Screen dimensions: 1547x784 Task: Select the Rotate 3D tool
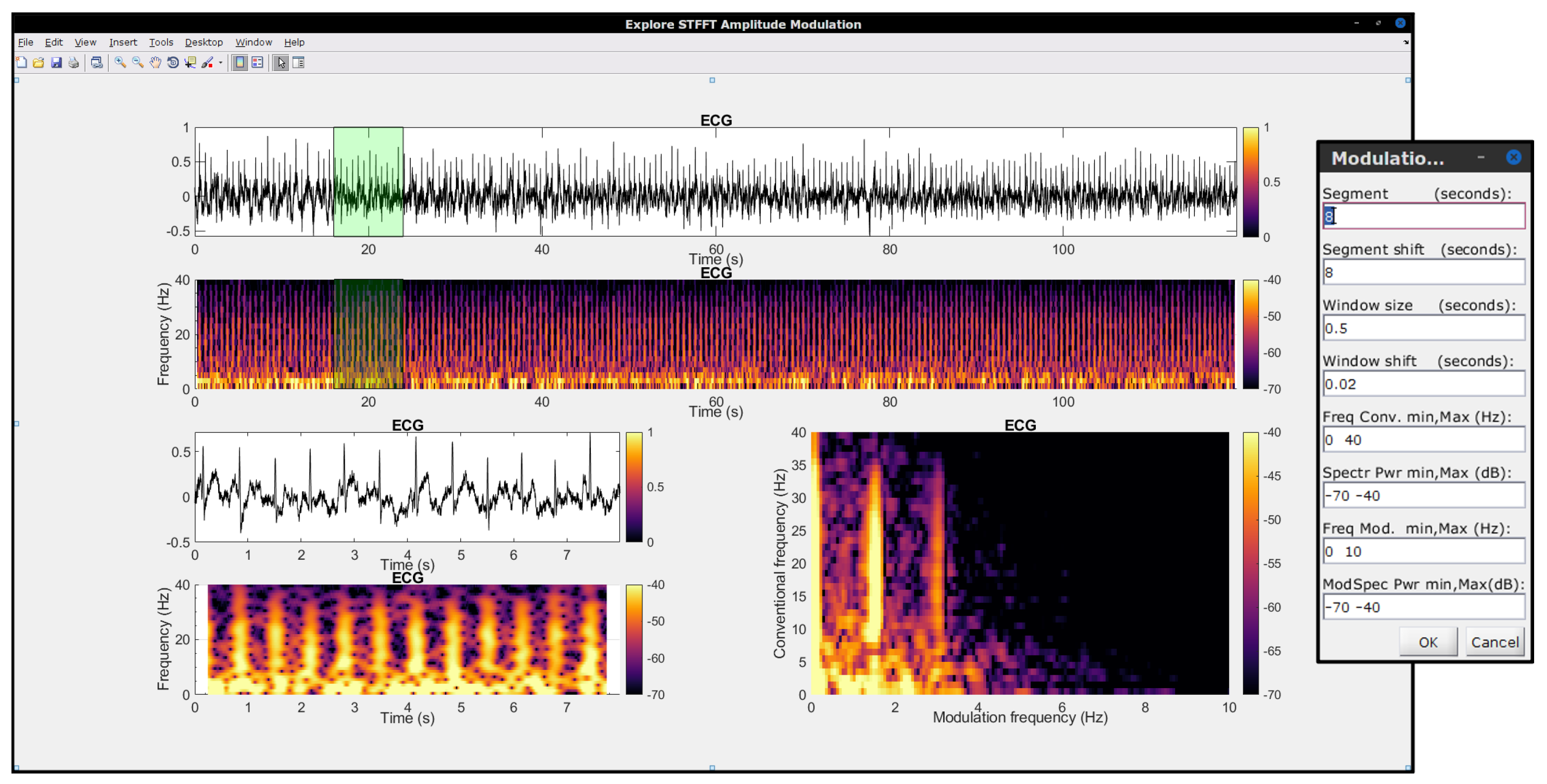173,63
